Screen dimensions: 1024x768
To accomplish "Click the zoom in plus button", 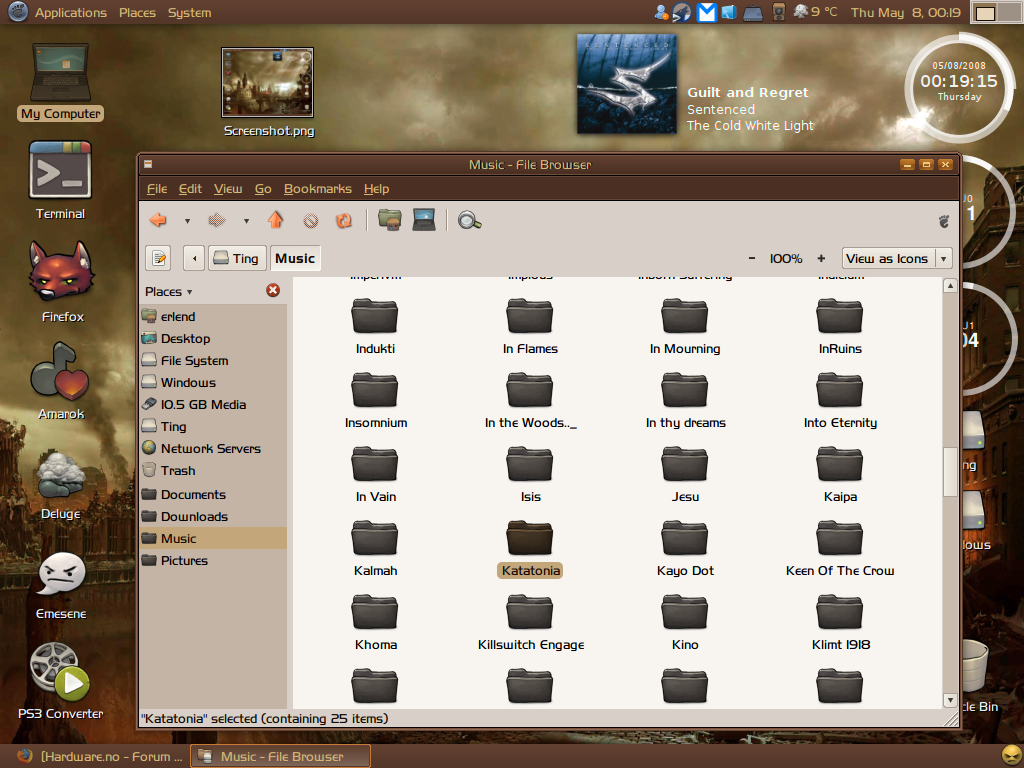I will click(821, 258).
